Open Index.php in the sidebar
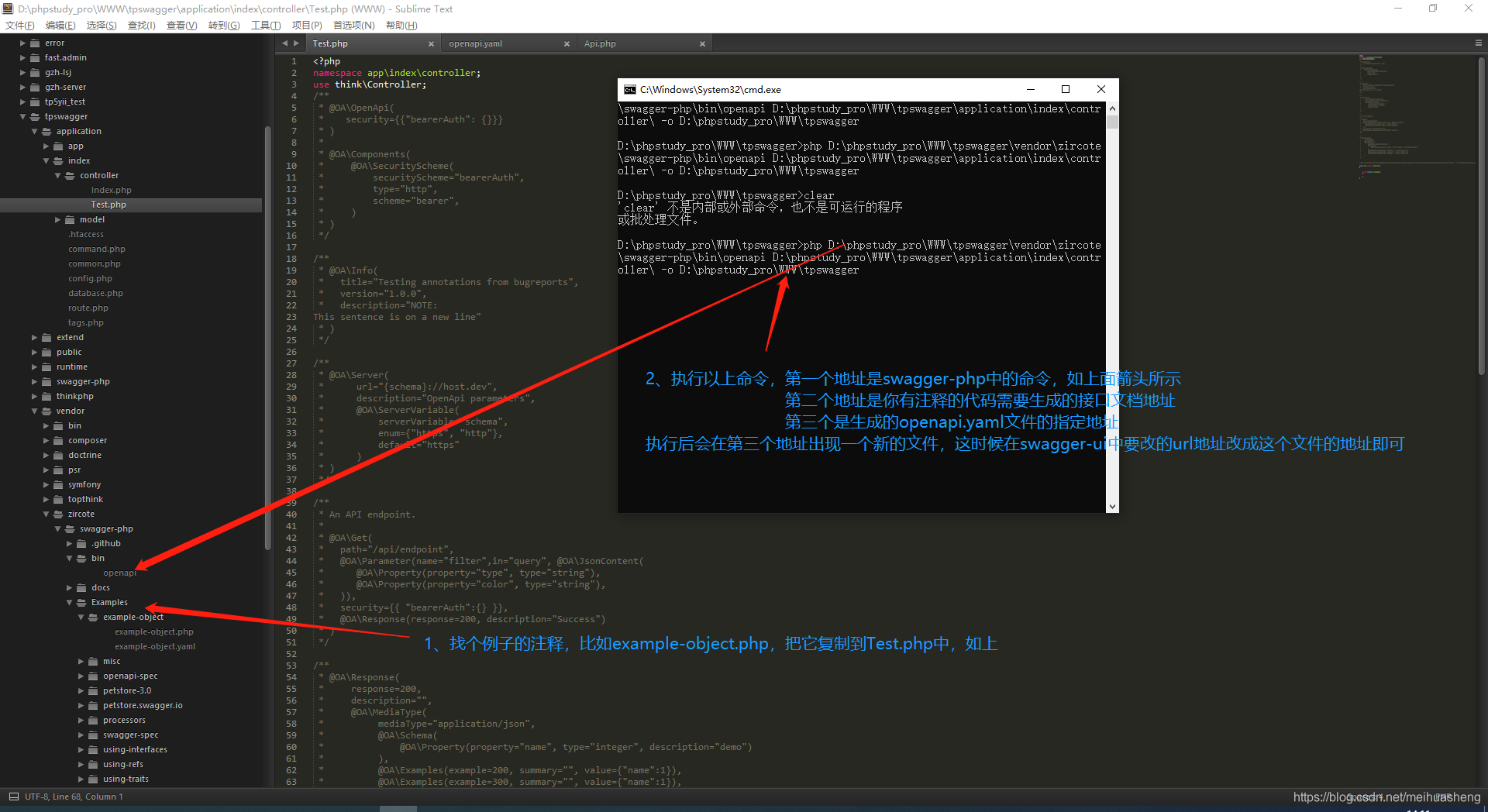 click(111, 191)
